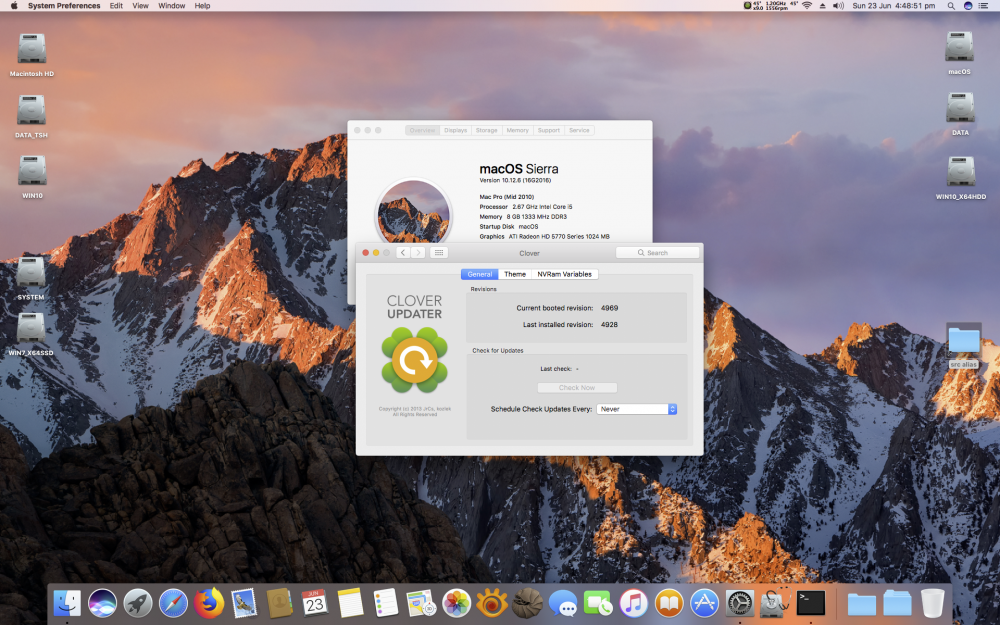Open the Edit menu
Image resolution: width=1000 pixels, height=625 pixels.
coord(116,6)
